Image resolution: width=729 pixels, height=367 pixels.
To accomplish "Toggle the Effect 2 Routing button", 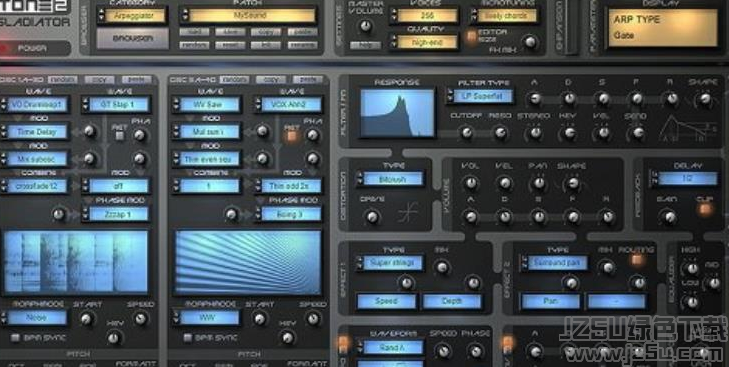I will pos(637,260).
